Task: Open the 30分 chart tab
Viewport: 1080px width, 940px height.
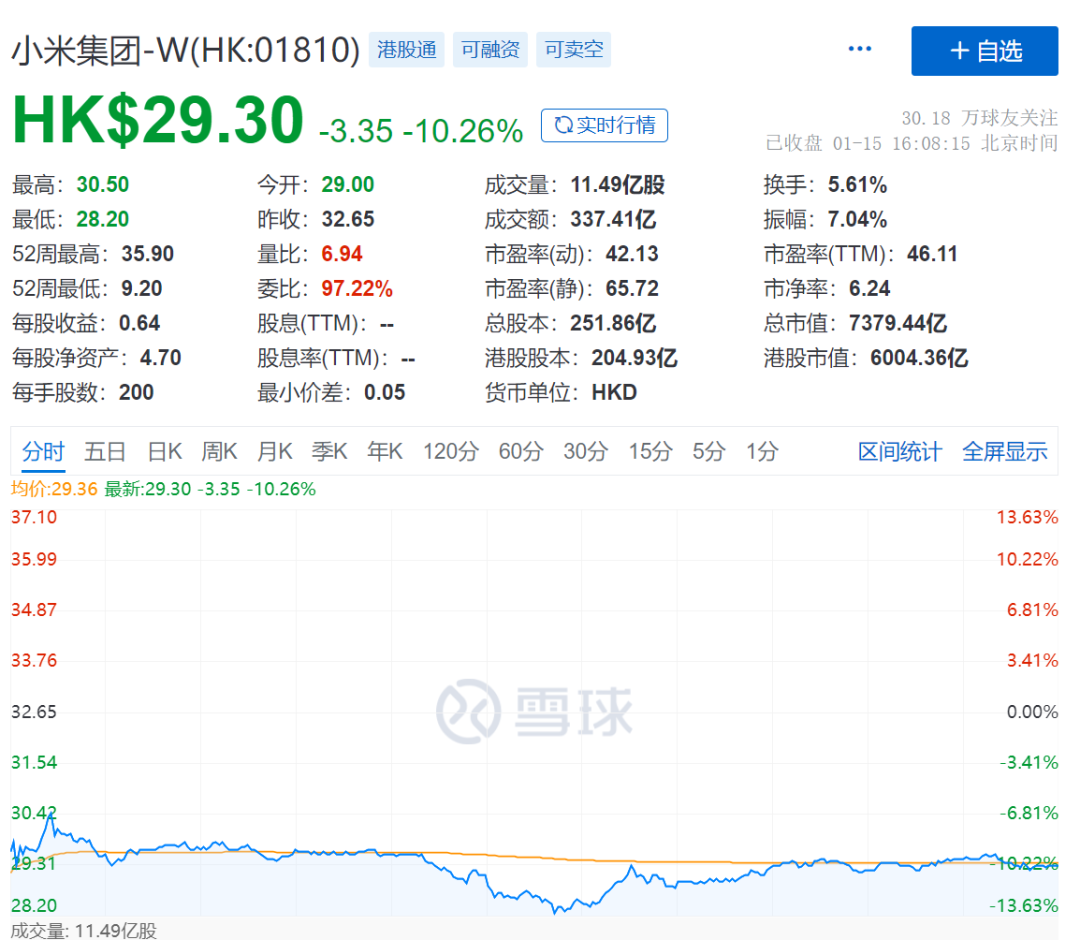Action: (x=585, y=452)
